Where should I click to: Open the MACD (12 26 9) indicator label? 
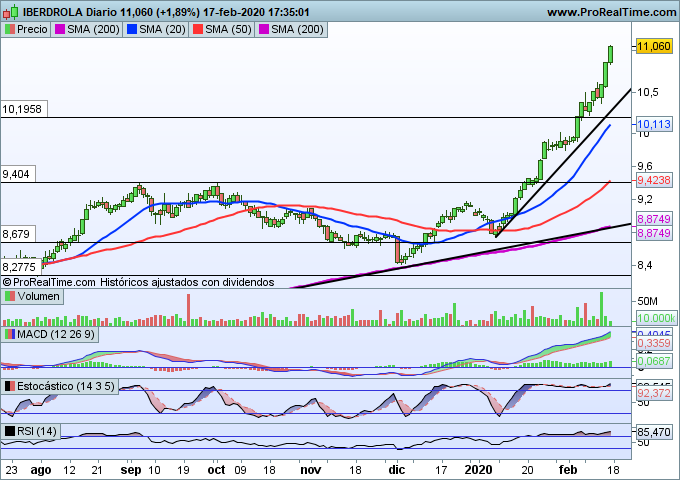pyautogui.click(x=56, y=334)
